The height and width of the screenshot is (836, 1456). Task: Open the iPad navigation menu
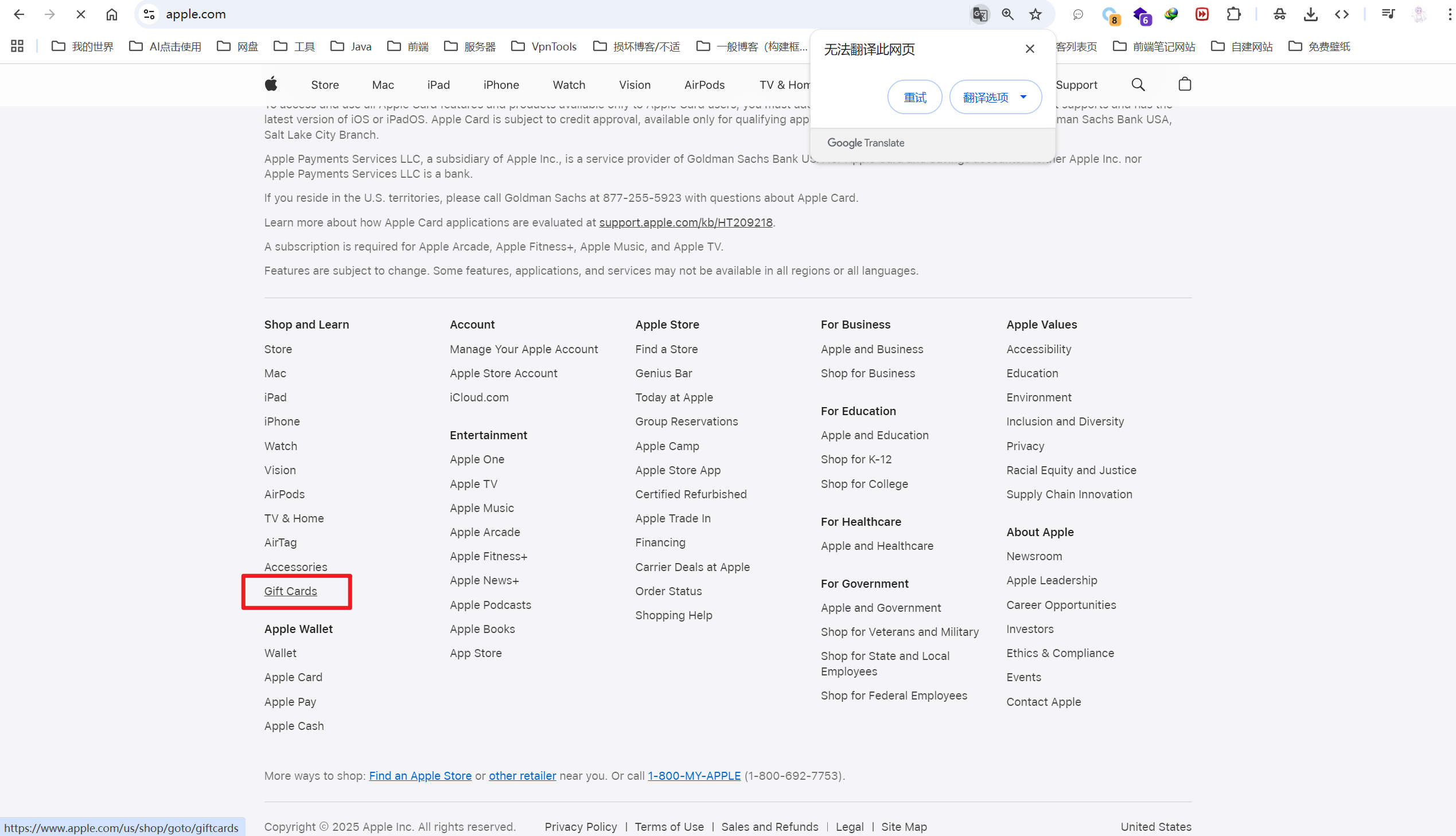(x=438, y=85)
